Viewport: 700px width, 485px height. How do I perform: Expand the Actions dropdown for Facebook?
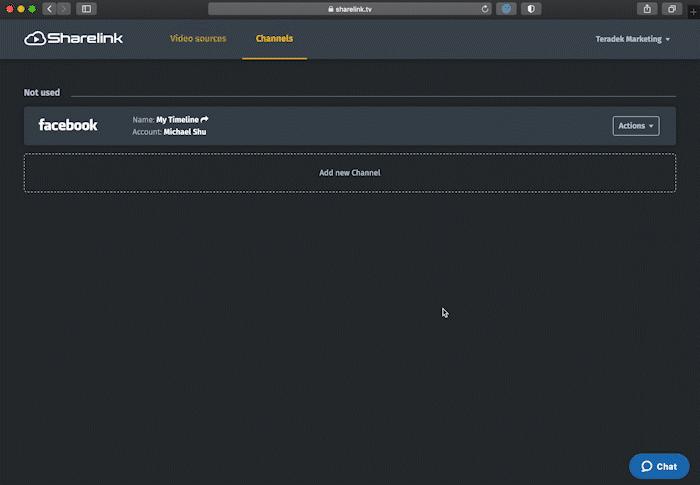[x=635, y=126]
